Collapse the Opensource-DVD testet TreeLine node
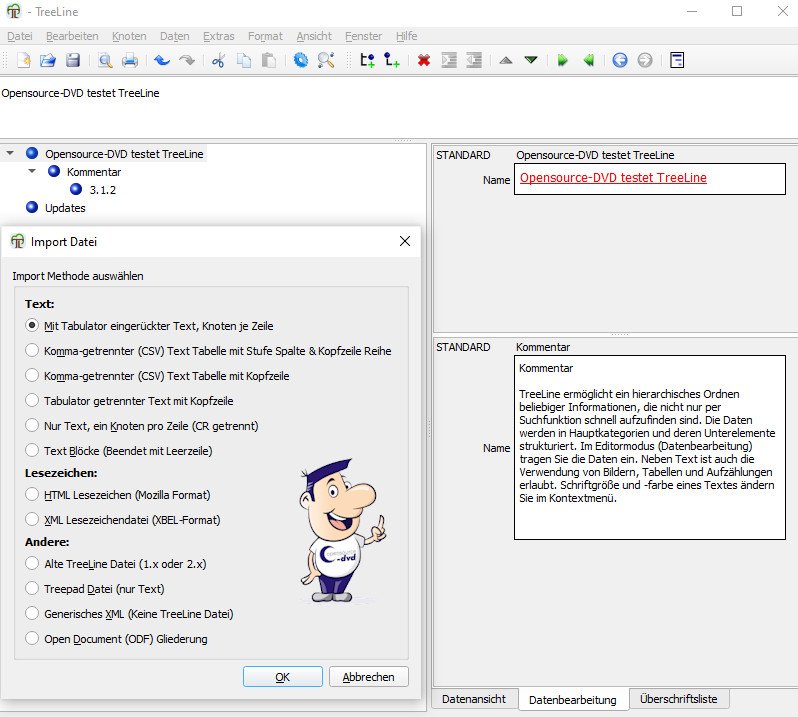Screen dimensions: 798x717 point(10,154)
